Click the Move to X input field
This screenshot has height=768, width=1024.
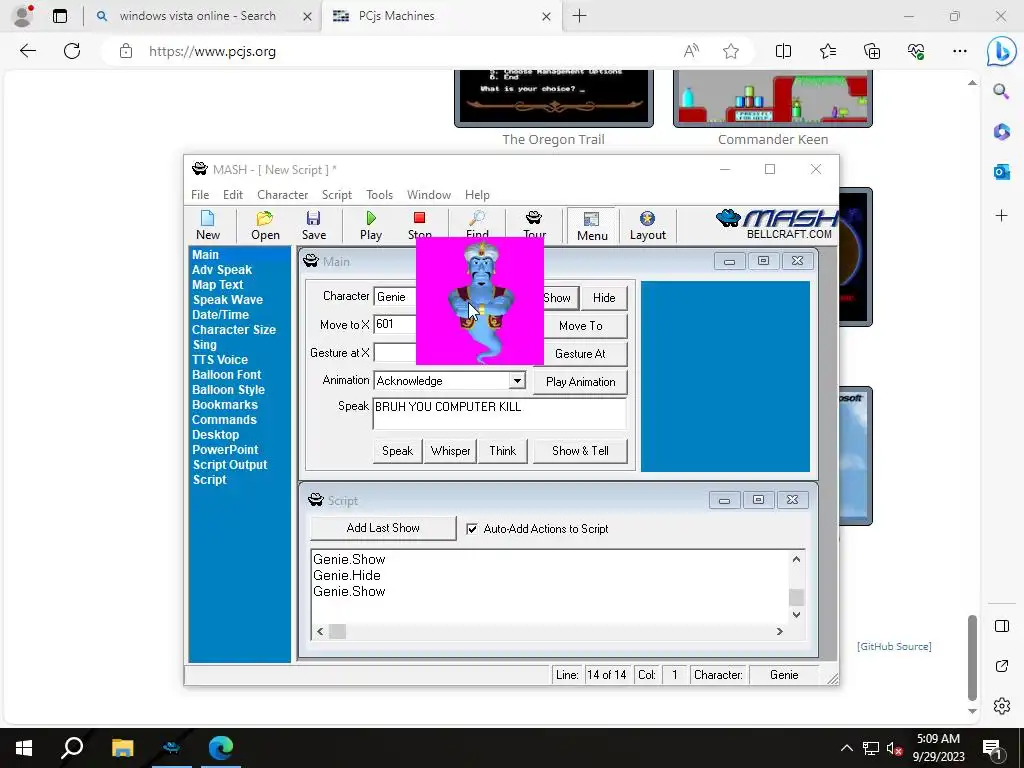[395, 325]
